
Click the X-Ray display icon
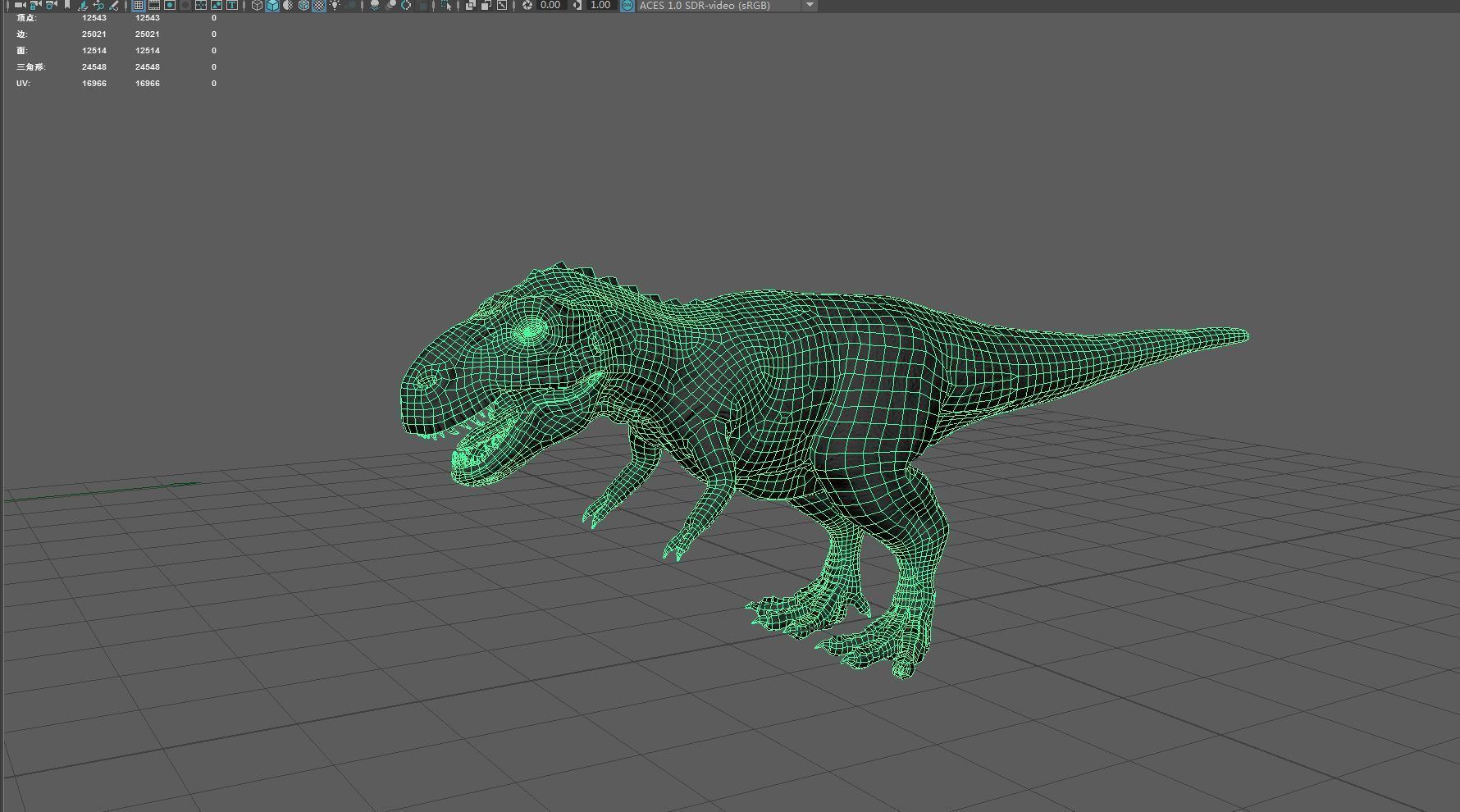470,5
